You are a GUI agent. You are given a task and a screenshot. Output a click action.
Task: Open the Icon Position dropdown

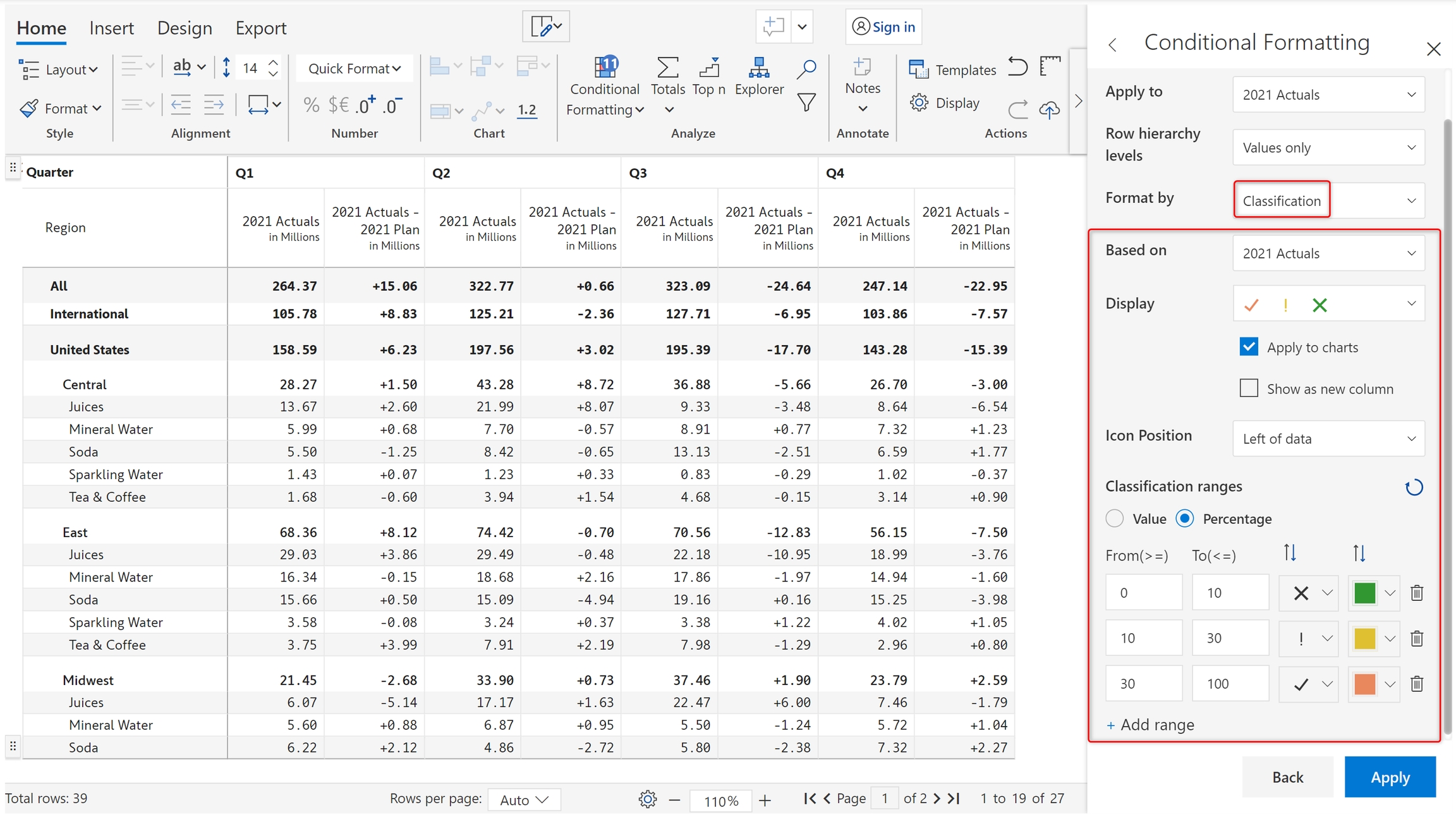pos(1328,439)
